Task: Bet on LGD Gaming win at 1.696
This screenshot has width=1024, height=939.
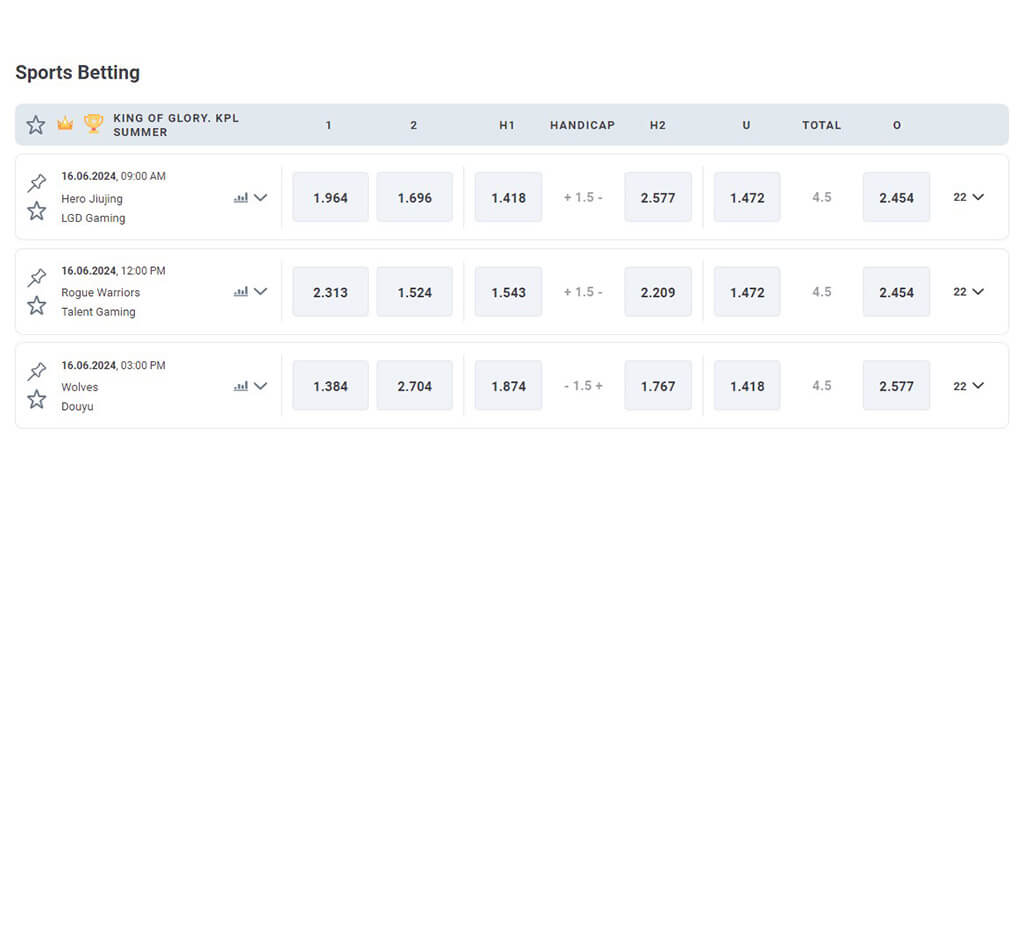Action: [x=415, y=197]
